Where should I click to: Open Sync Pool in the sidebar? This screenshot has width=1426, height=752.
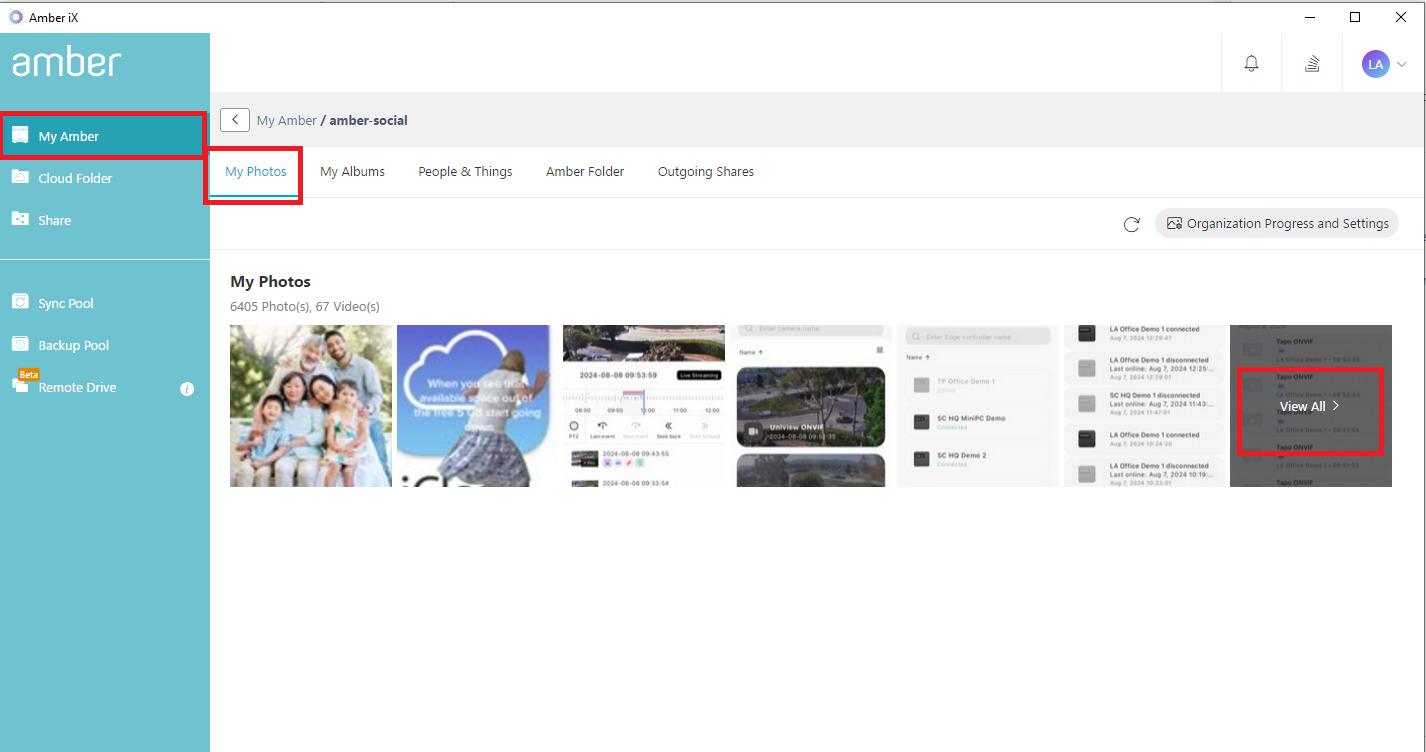(x=104, y=303)
